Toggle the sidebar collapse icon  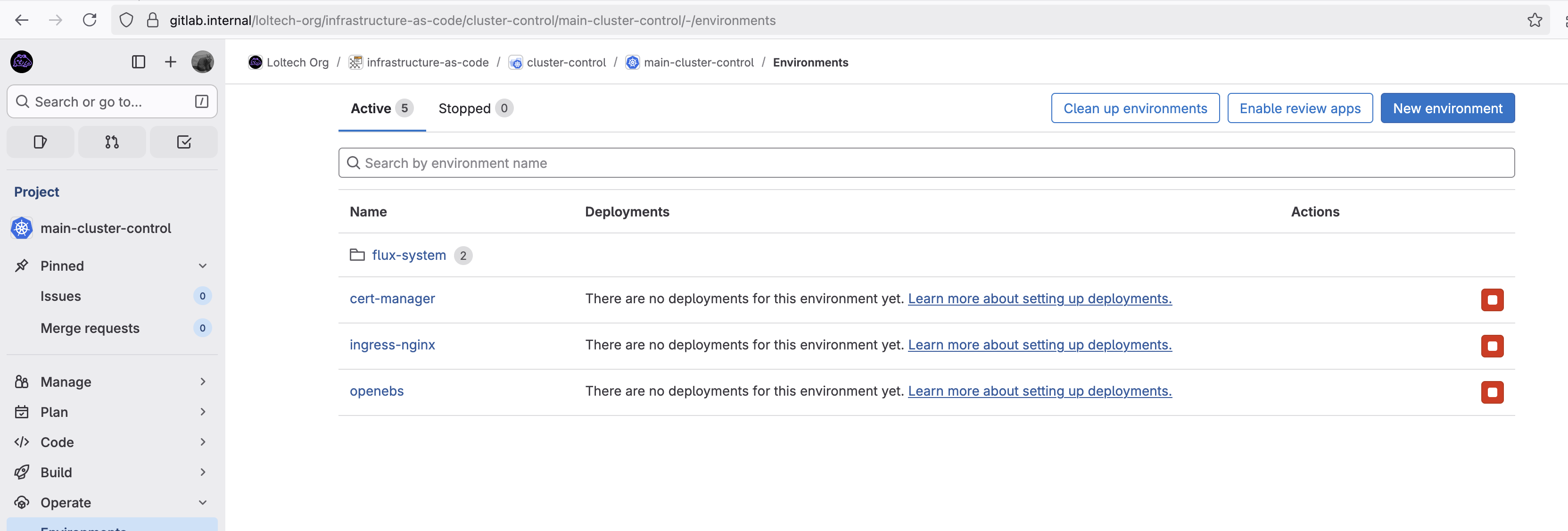138,61
